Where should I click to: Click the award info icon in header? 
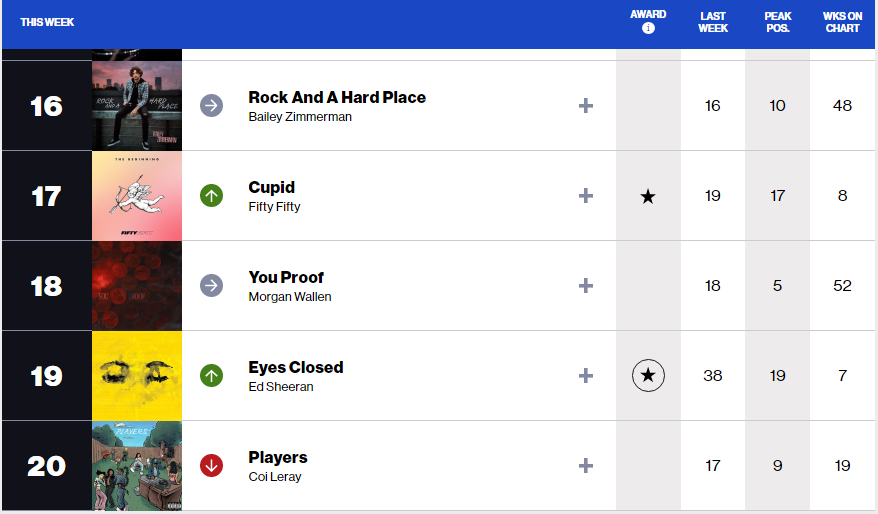coord(648,28)
